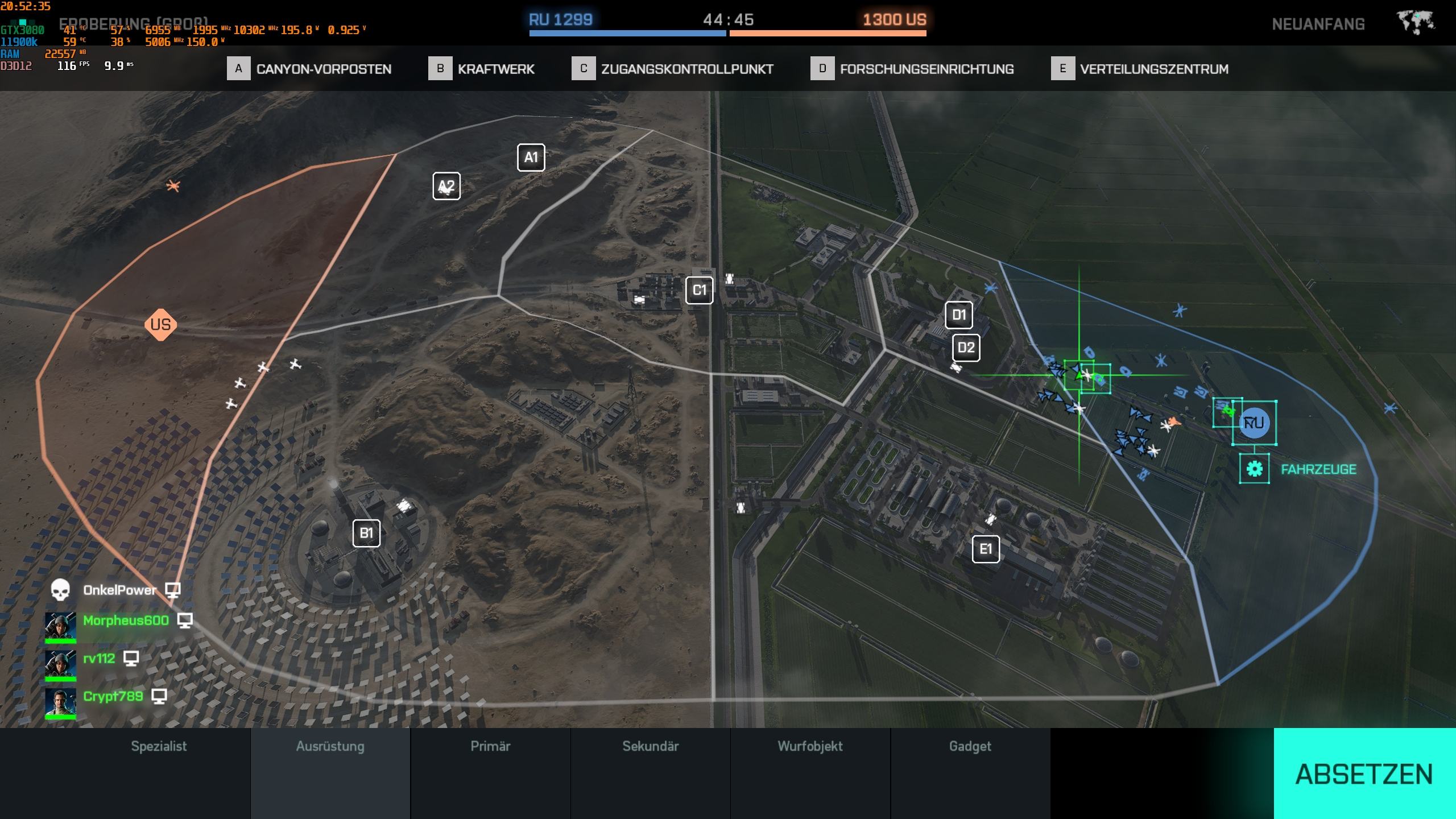
Task: Select the A2 capture point marker
Action: (446, 186)
